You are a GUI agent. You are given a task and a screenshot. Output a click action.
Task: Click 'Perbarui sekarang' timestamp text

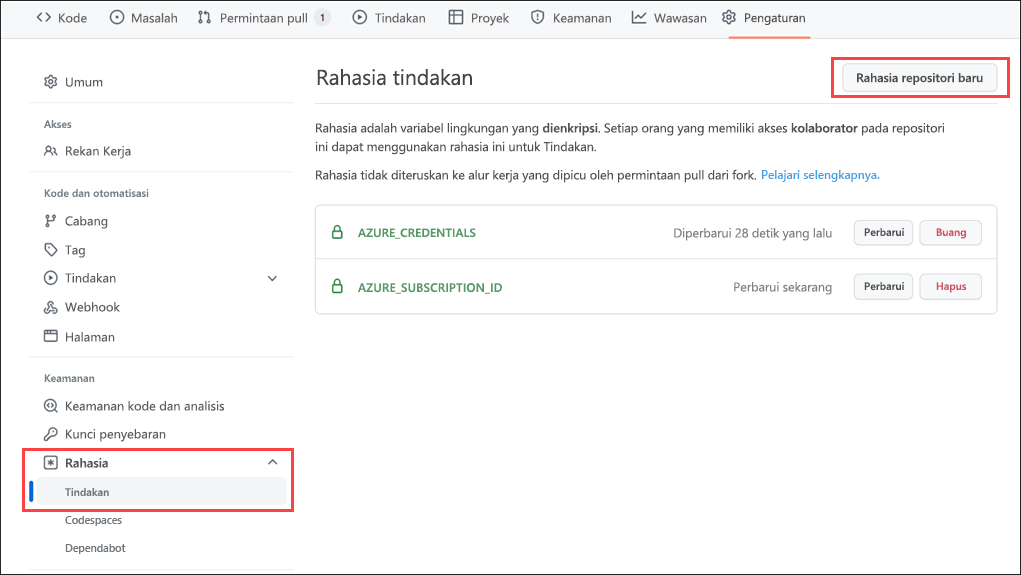[783, 287]
